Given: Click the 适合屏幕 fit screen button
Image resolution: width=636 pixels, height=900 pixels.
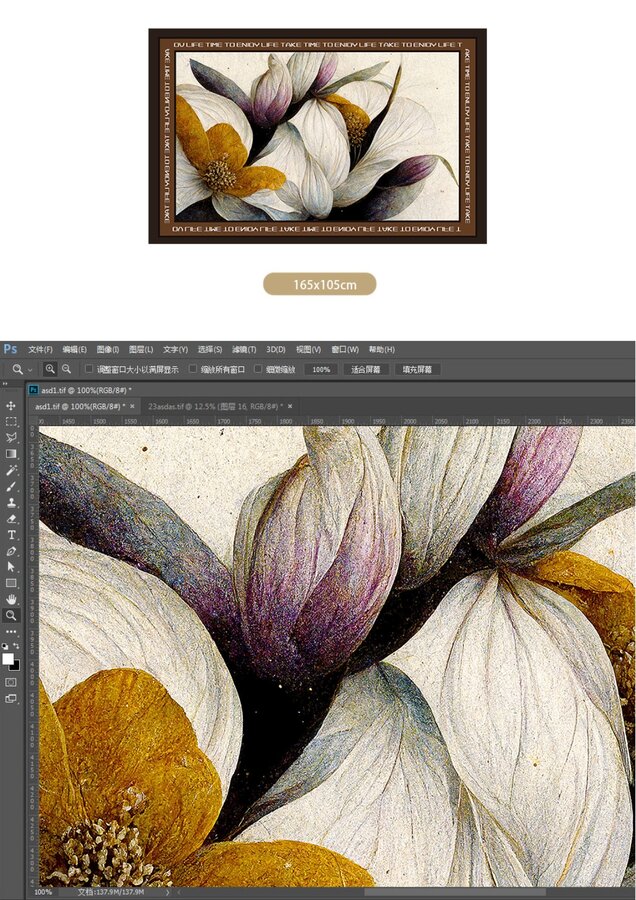Looking at the screenshot, I should (x=366, y=369).
